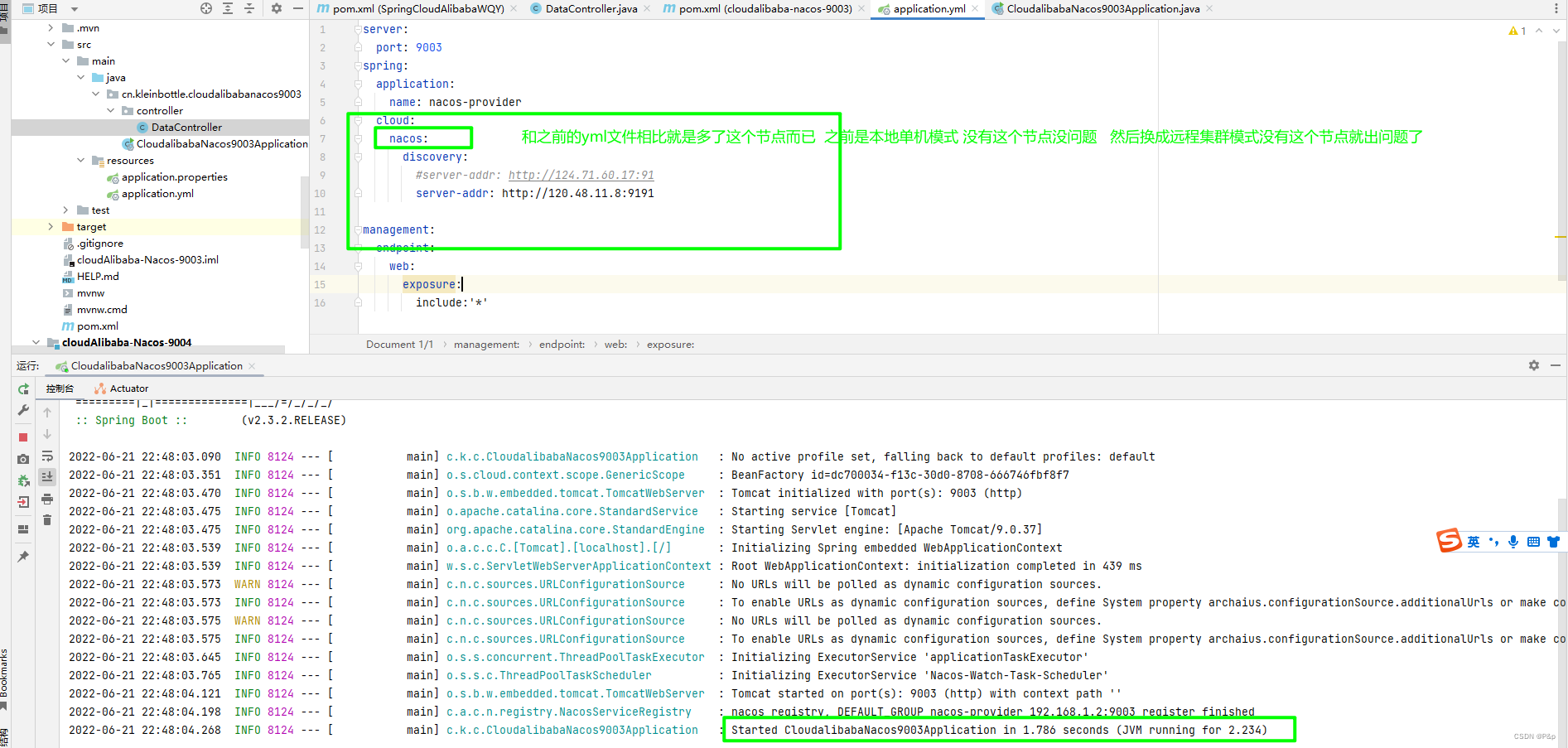Screen dimensions: 1568x748
Task: Rerun the CloudalibabaNacos9003Application run configuration
Action: click(x=23, y=389)
